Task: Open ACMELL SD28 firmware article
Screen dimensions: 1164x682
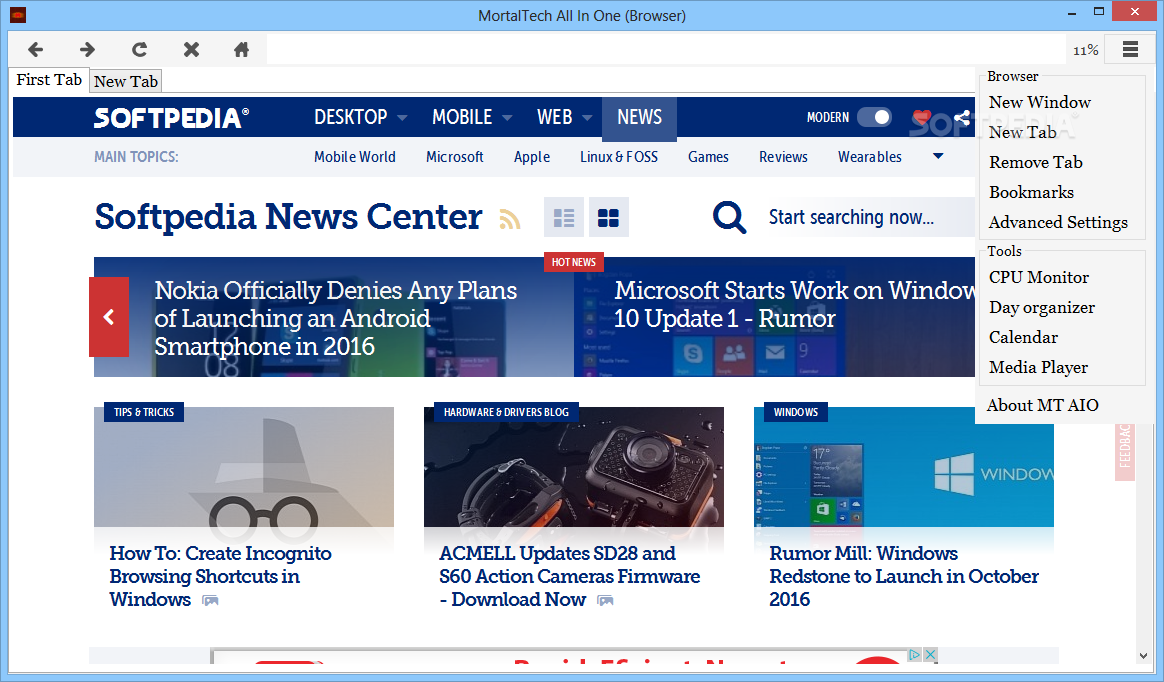Action: click(569, 576)
